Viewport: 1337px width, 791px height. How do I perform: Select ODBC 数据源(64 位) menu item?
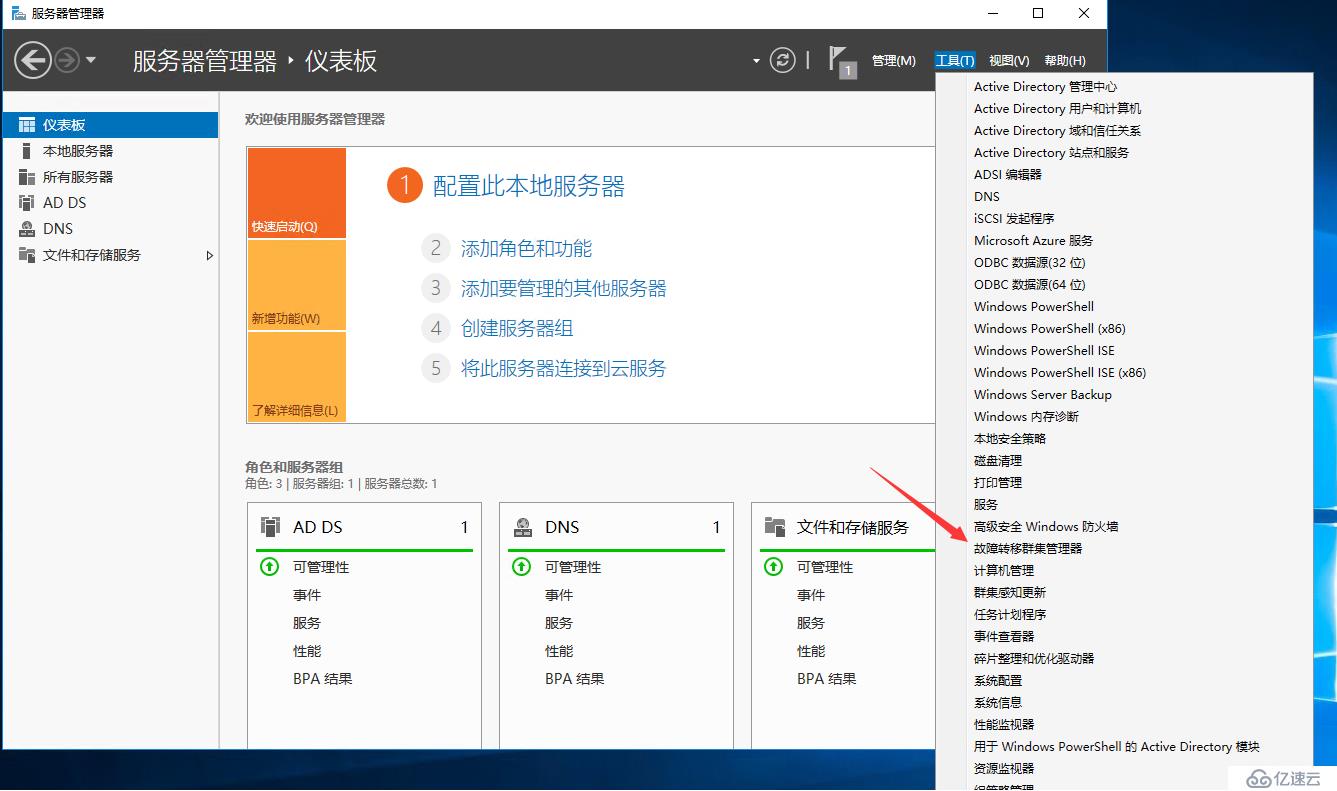(1030, 285)
